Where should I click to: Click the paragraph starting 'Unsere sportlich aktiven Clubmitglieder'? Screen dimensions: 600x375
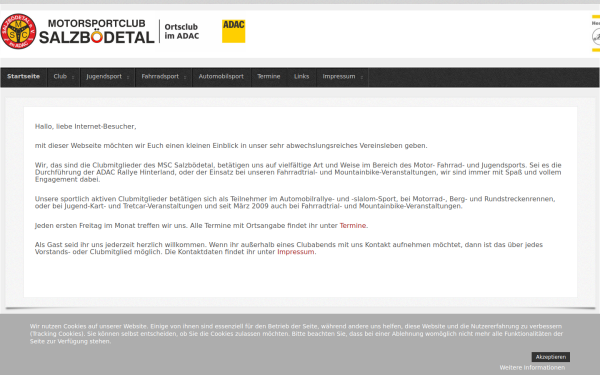295,202
